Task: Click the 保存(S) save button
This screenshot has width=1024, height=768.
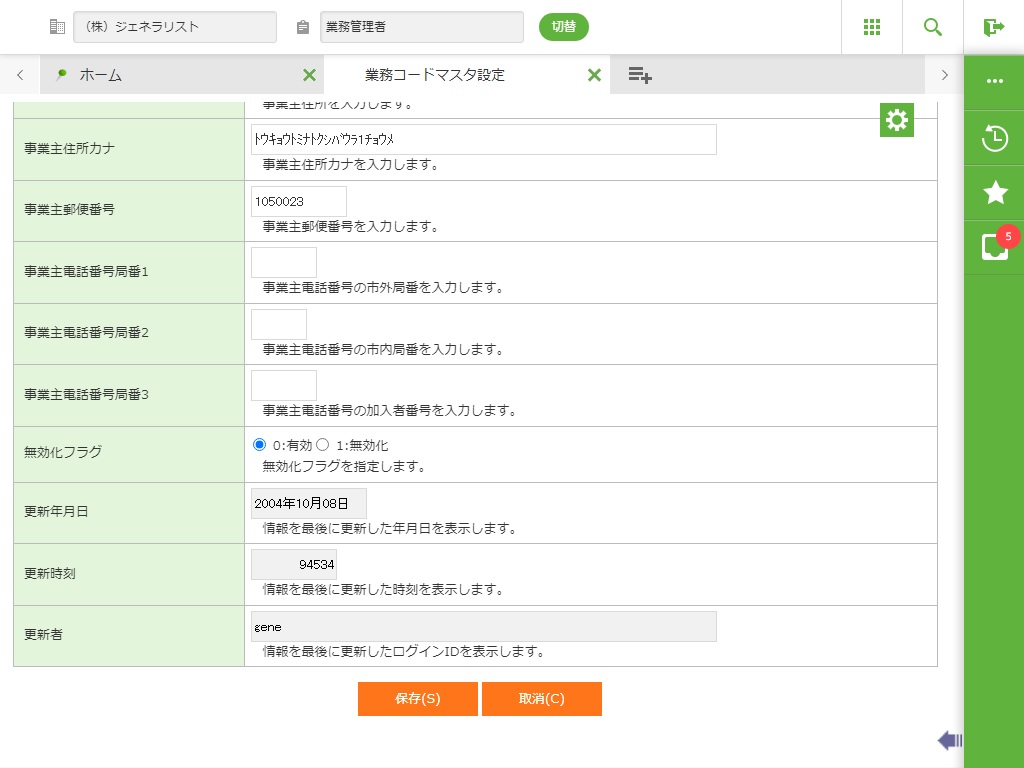Action: [x=417, y=699]
